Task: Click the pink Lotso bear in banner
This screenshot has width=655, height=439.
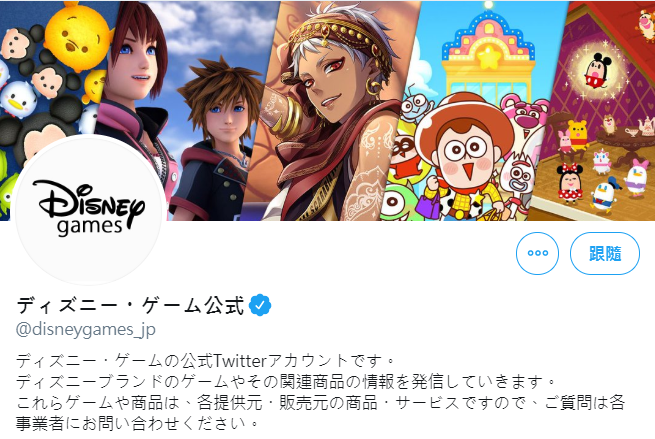Action: pyautogui.click(x=526, y=117)
